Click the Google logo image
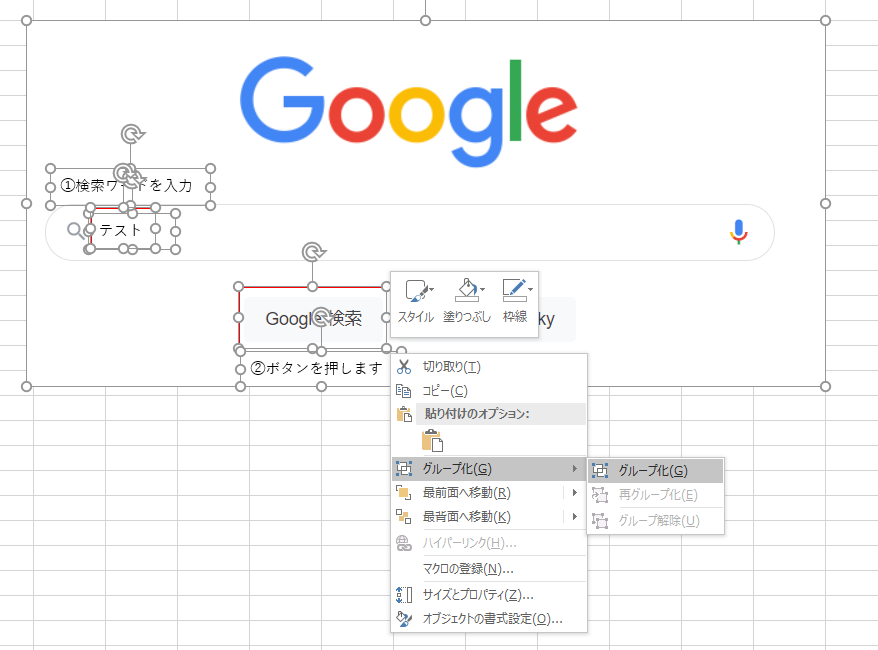The image size is (878, 650). tap(409, 110)
